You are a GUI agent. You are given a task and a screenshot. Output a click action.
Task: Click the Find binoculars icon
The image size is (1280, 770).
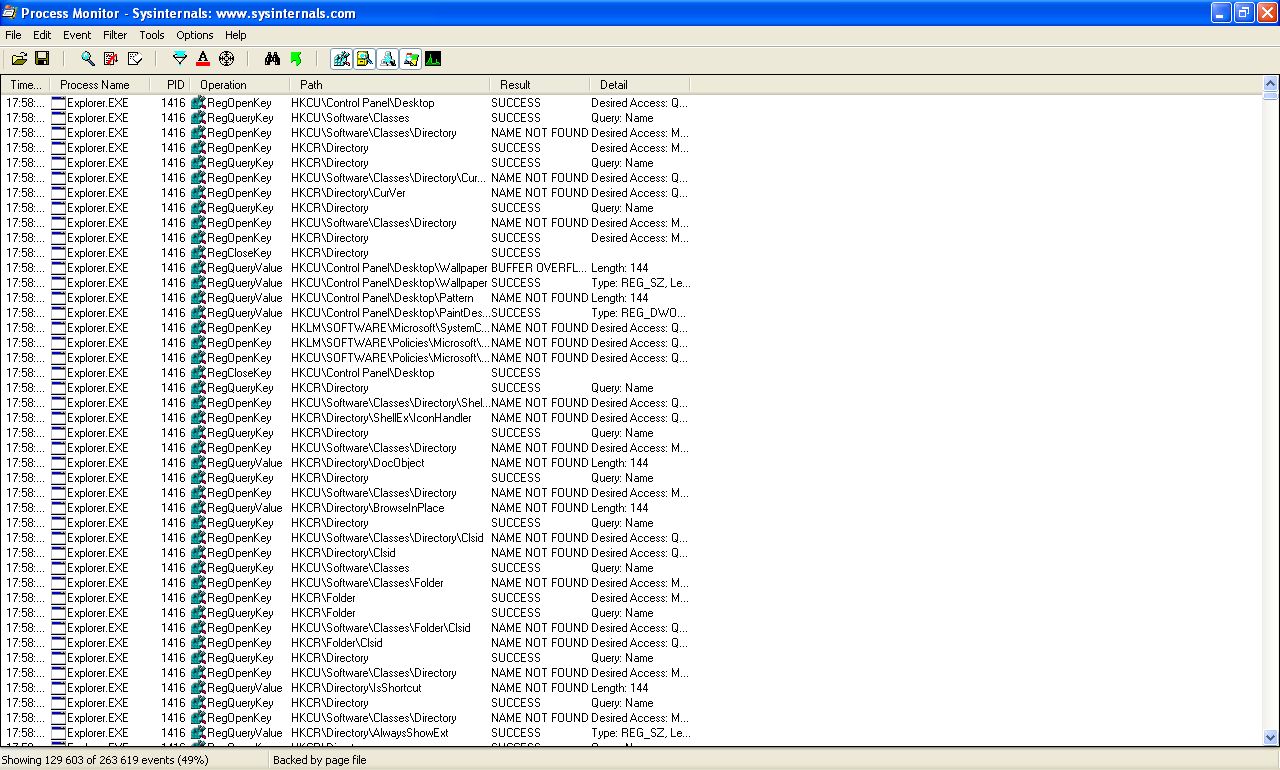click(273, 58)
